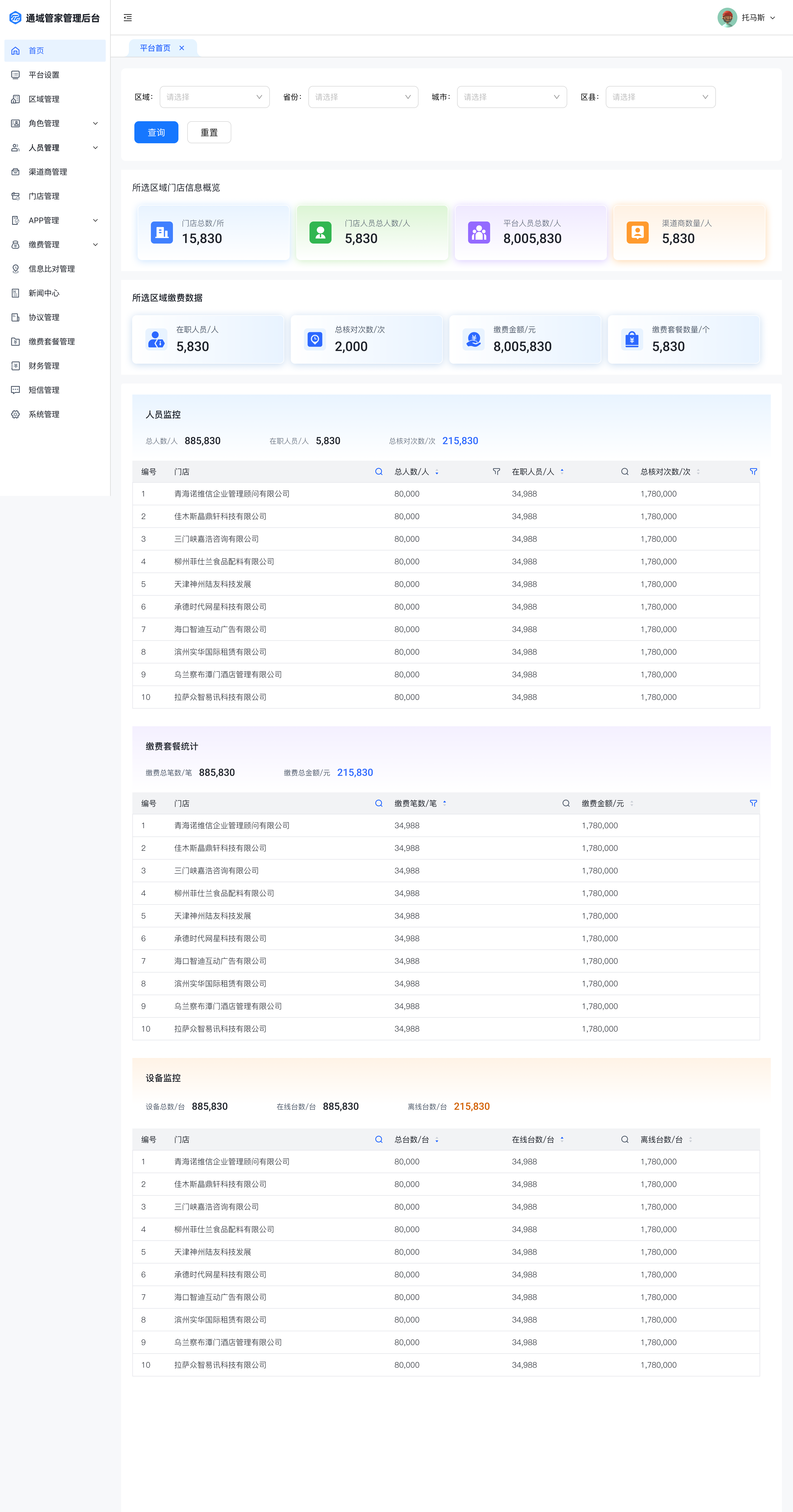Sort 设备监控 table by 在线台数/台
The height and width of the screenshot is (1512, 793).
pyautogui.click(x=562, y=1140)
